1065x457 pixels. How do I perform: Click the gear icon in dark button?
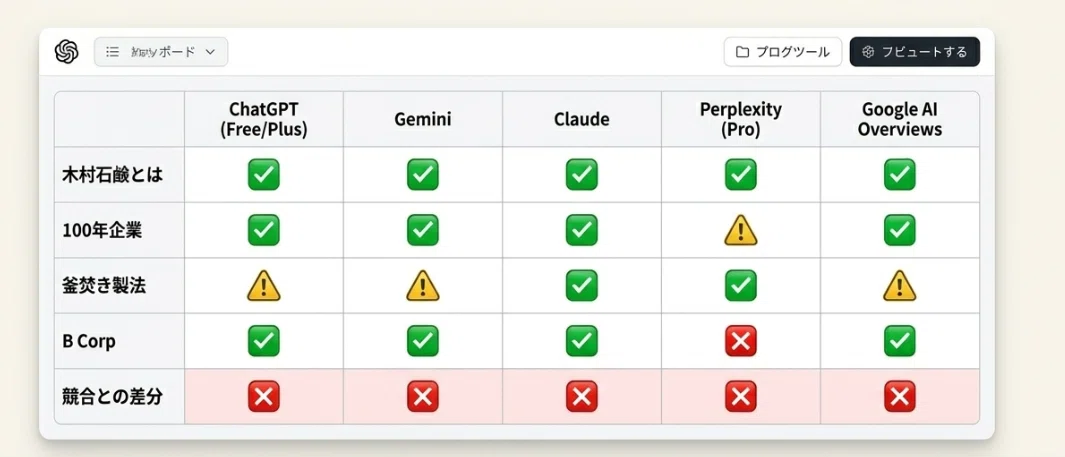(867, 52)
